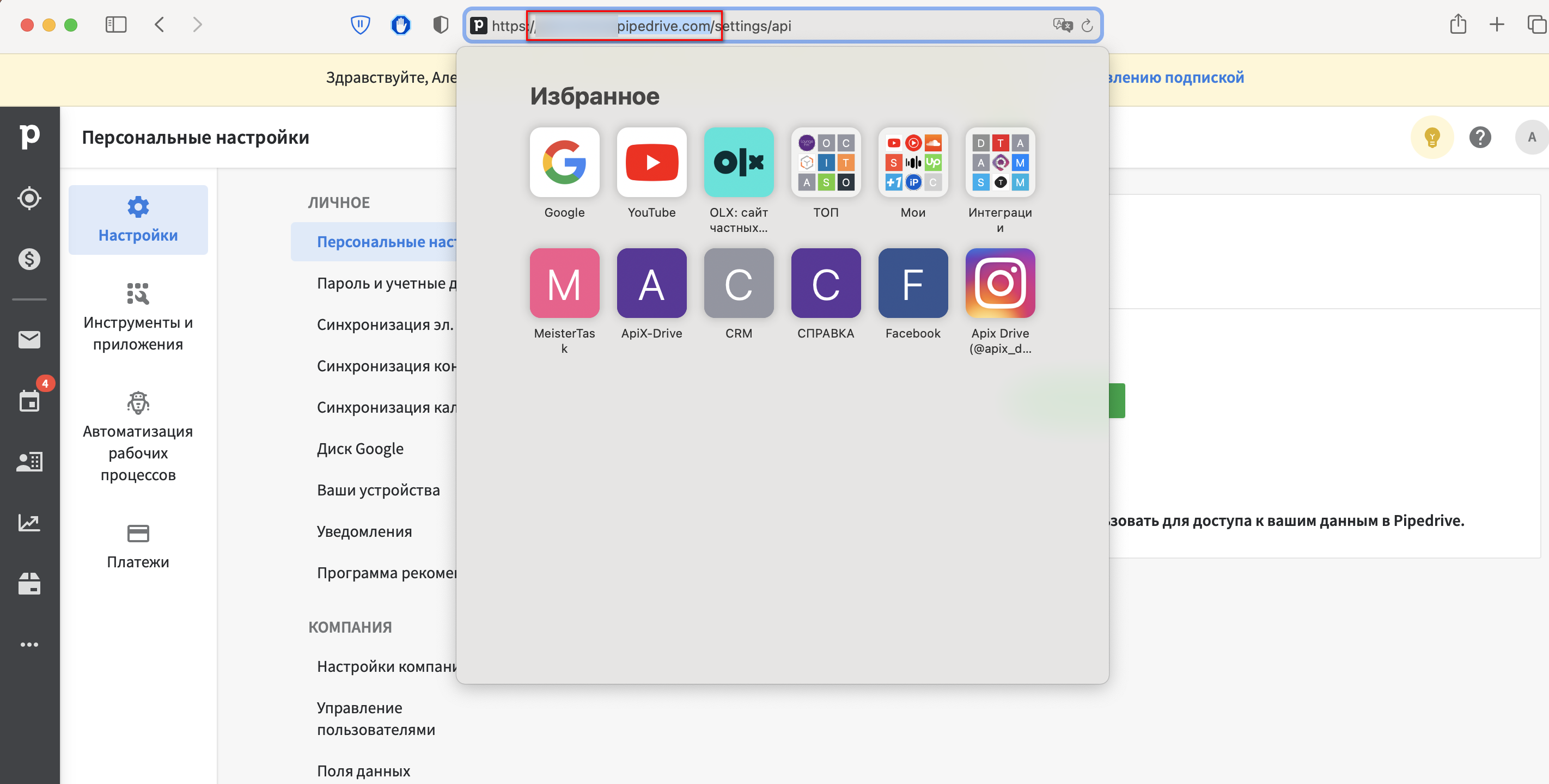The width and height of the screenshot is (1549, 784).
Task: Open the Мои favorites folder
Action: click(x=913, y=162)
